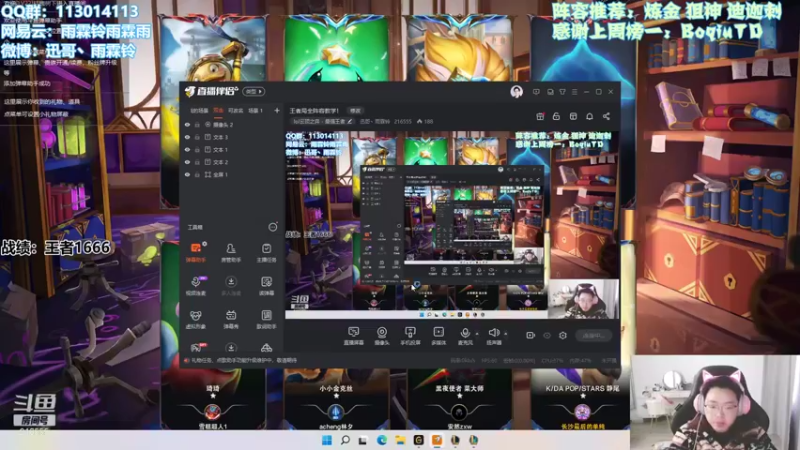Click the start/stop live button
Screen dimensions: 800x450
pos(593,335)
